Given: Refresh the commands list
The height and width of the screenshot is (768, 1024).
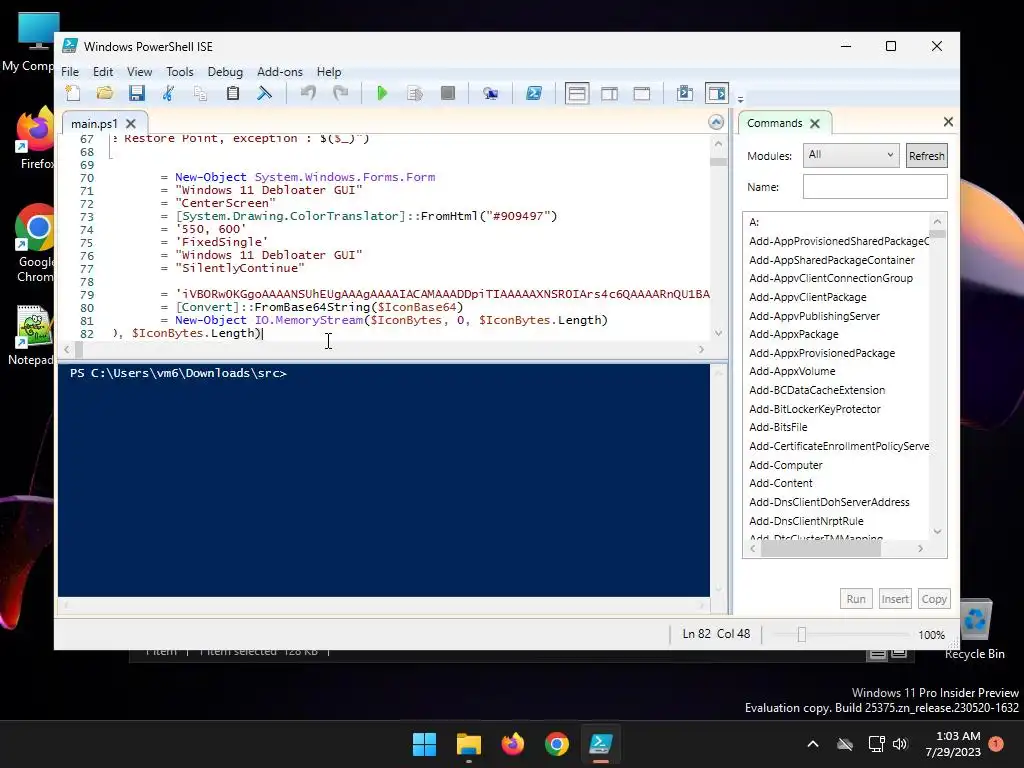Looking at the screenshot, I should pos(926,155).
